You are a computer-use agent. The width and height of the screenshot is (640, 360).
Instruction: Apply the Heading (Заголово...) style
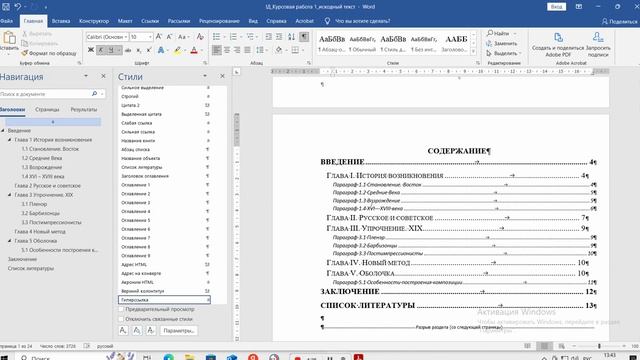[456, 43]
